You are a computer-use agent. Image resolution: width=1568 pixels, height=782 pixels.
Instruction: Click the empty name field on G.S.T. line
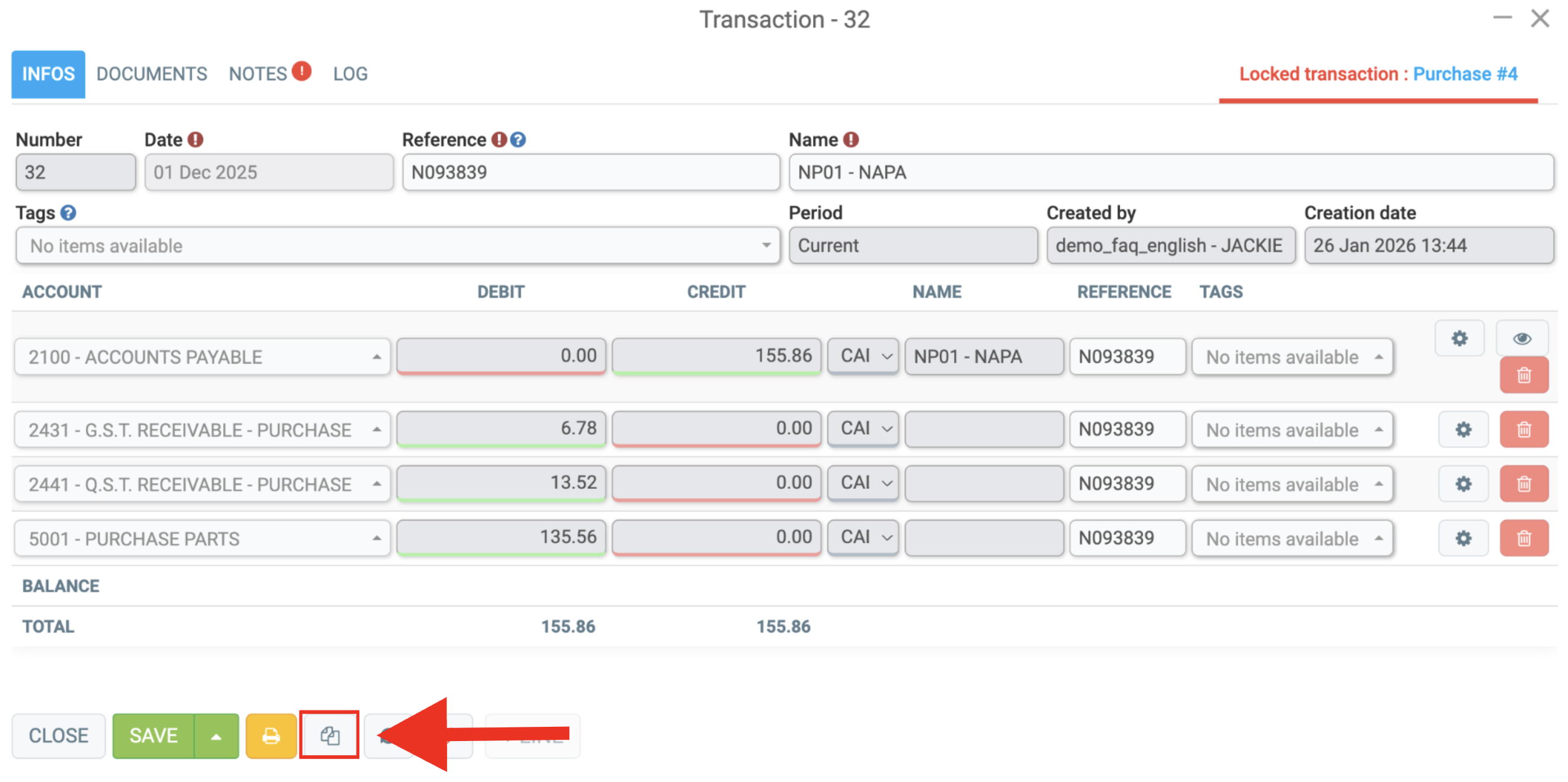984,430
